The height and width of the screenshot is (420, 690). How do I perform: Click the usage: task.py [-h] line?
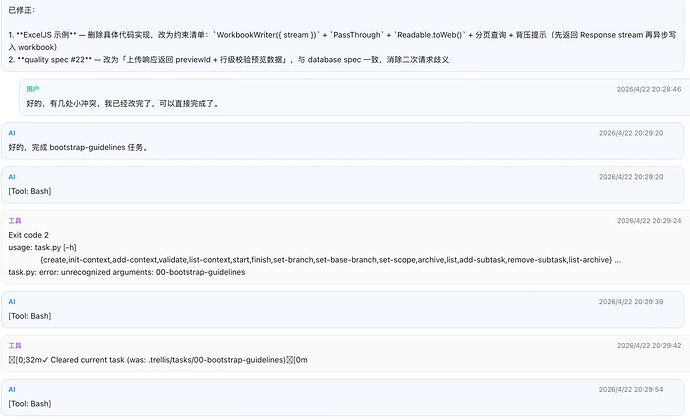click(x=42, y=247)
